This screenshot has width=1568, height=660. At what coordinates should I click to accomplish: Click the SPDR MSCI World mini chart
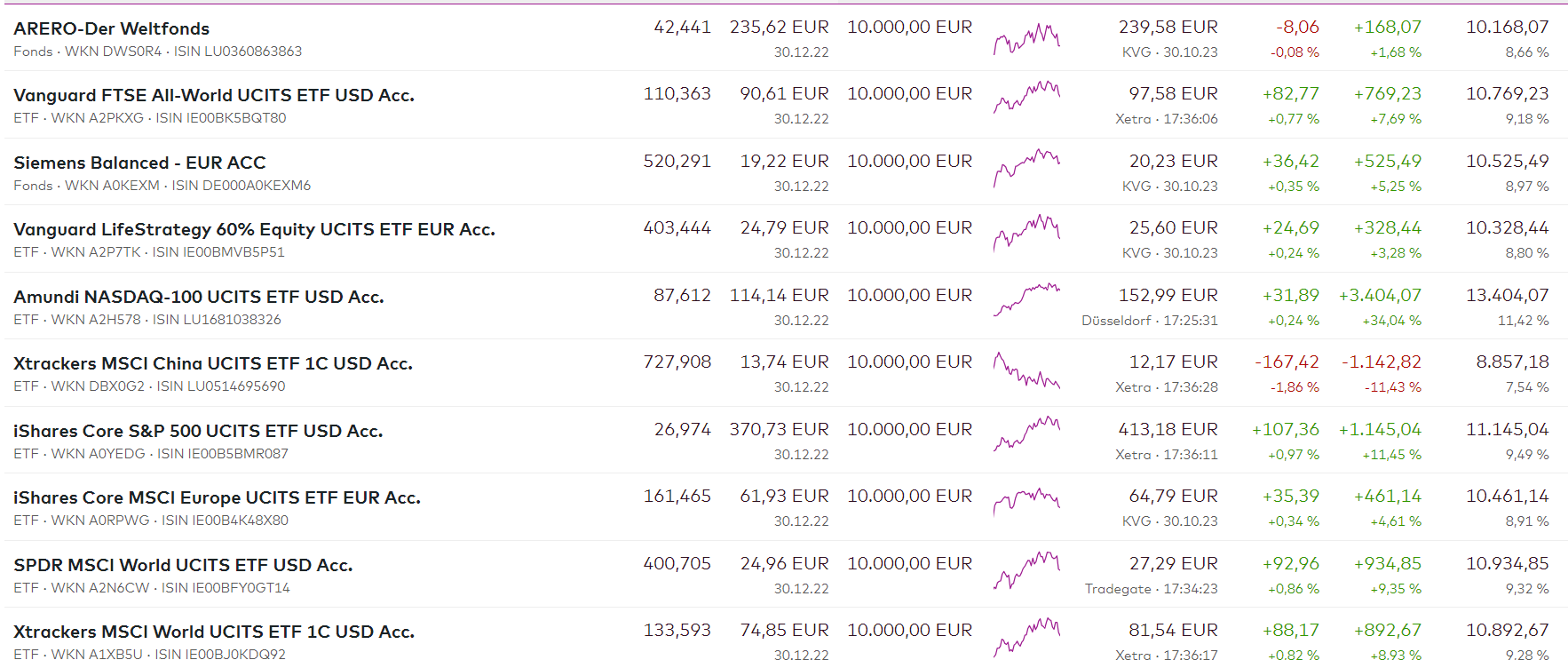tap(1026, 569)
